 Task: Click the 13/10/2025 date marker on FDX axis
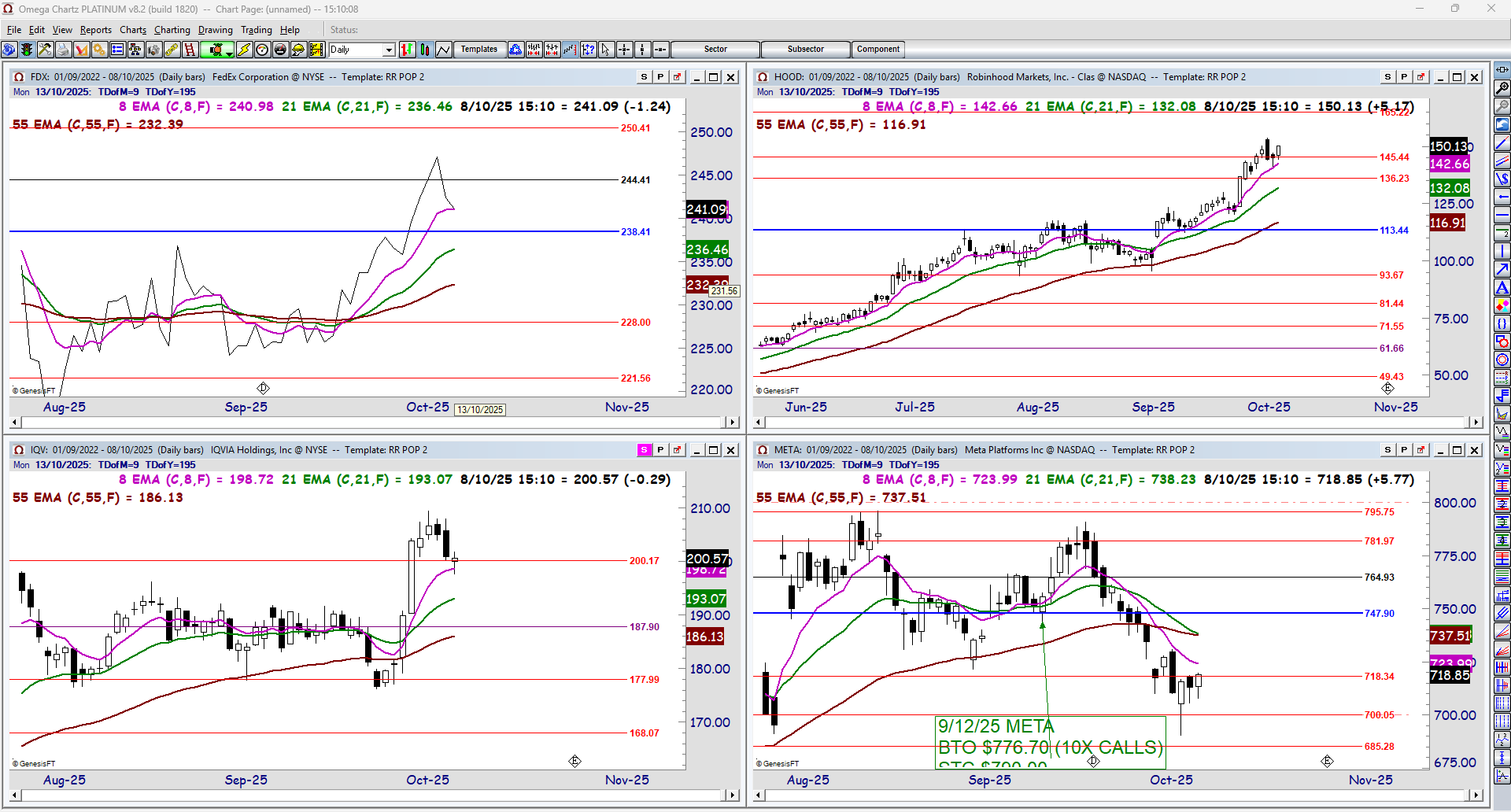480,410
